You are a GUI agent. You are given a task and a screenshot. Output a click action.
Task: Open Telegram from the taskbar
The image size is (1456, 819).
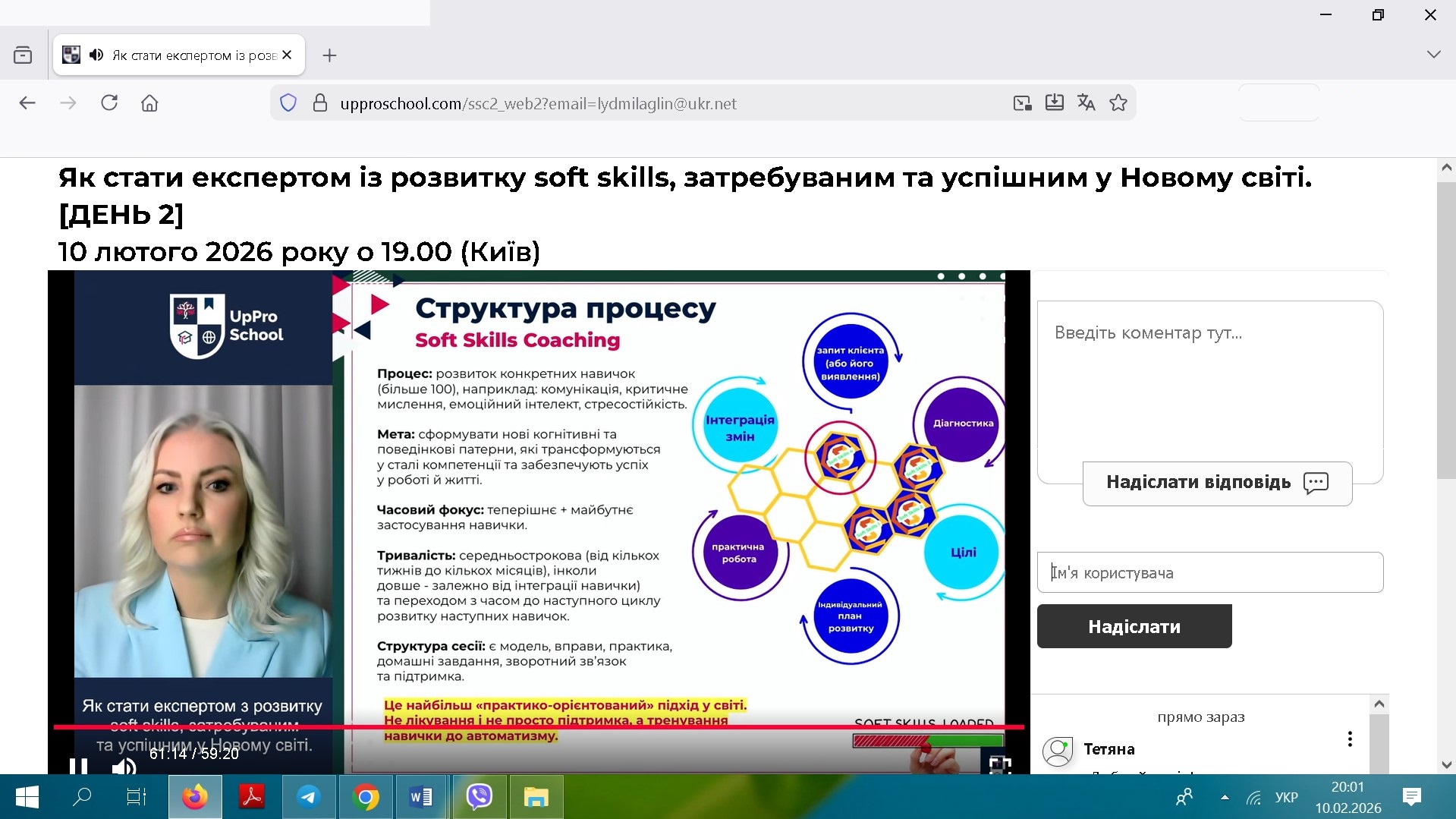(308, 797)
